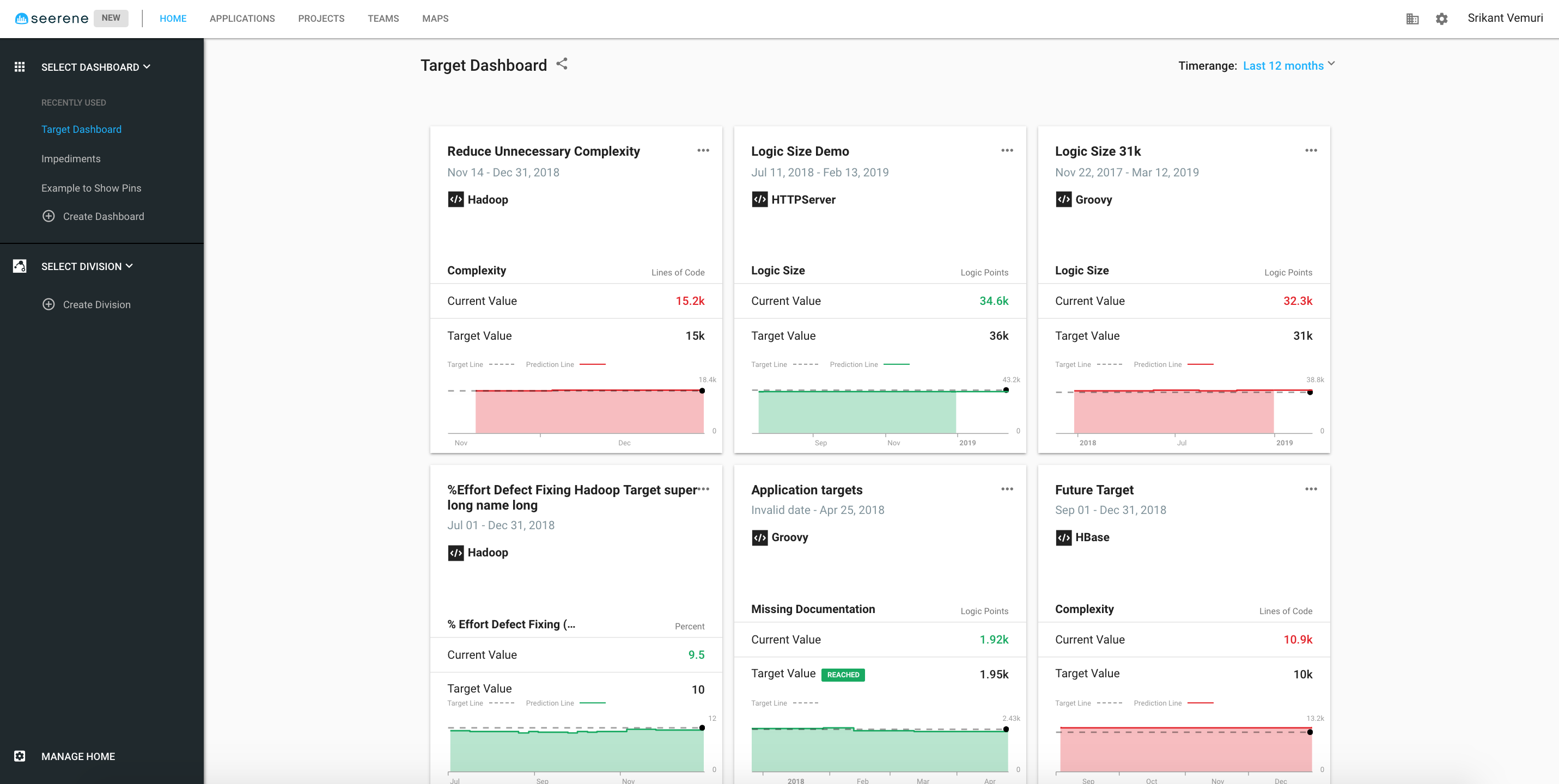Open Example to Show Pins dashboard
This screenshot has width=1559, height=784.
point(92,188)
